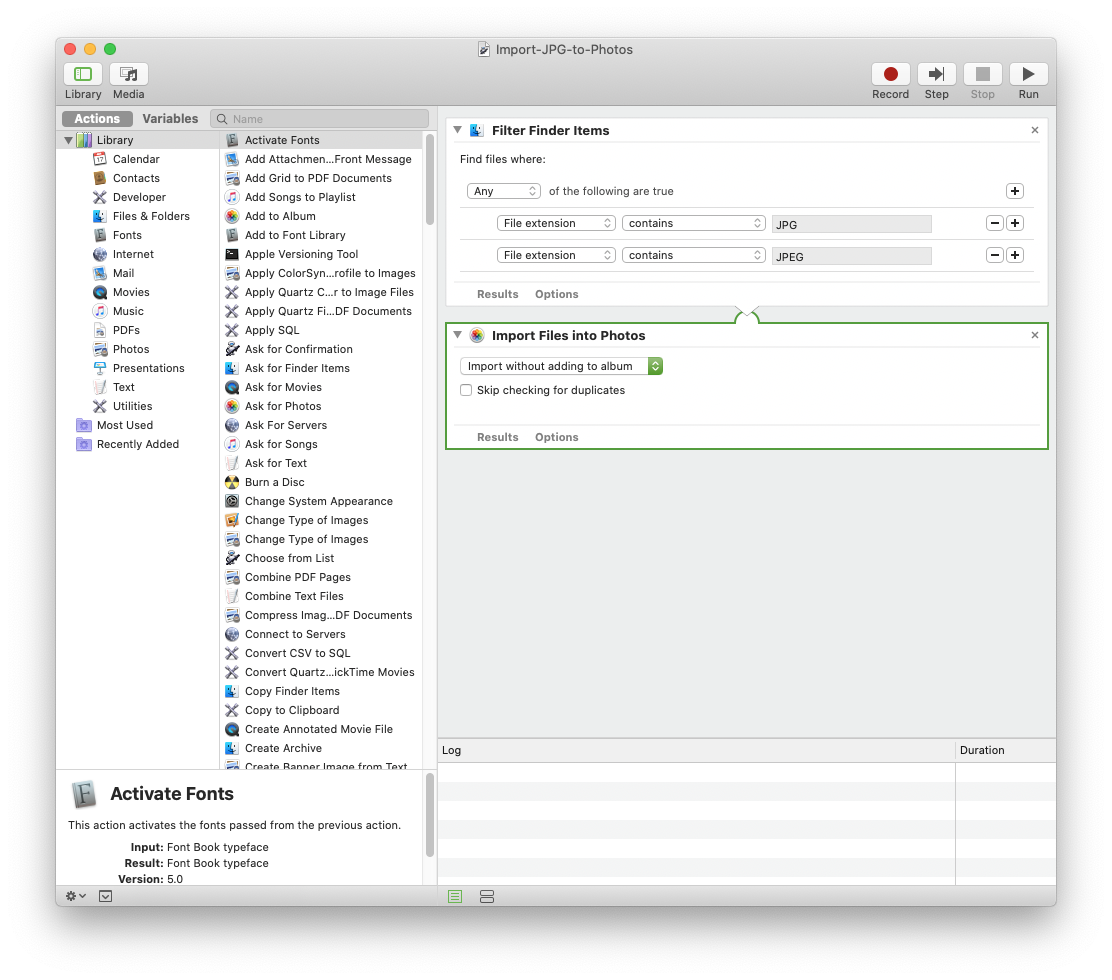Collapse the Import Files into Photos action
The width and height of the screenshot is (1112, 980).
point(457,335)
